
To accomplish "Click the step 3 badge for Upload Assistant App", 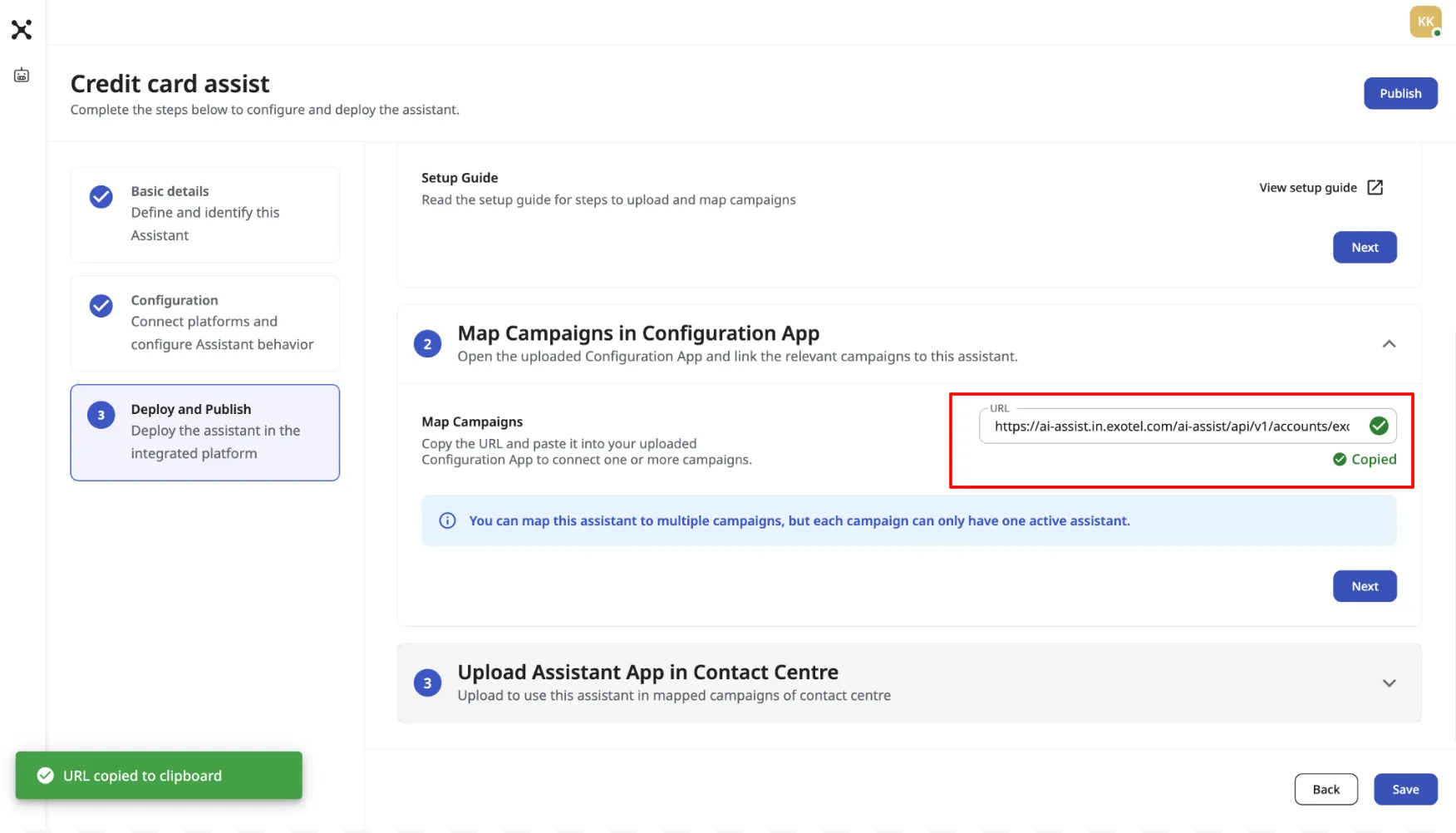I will click(x=427, y=683).
